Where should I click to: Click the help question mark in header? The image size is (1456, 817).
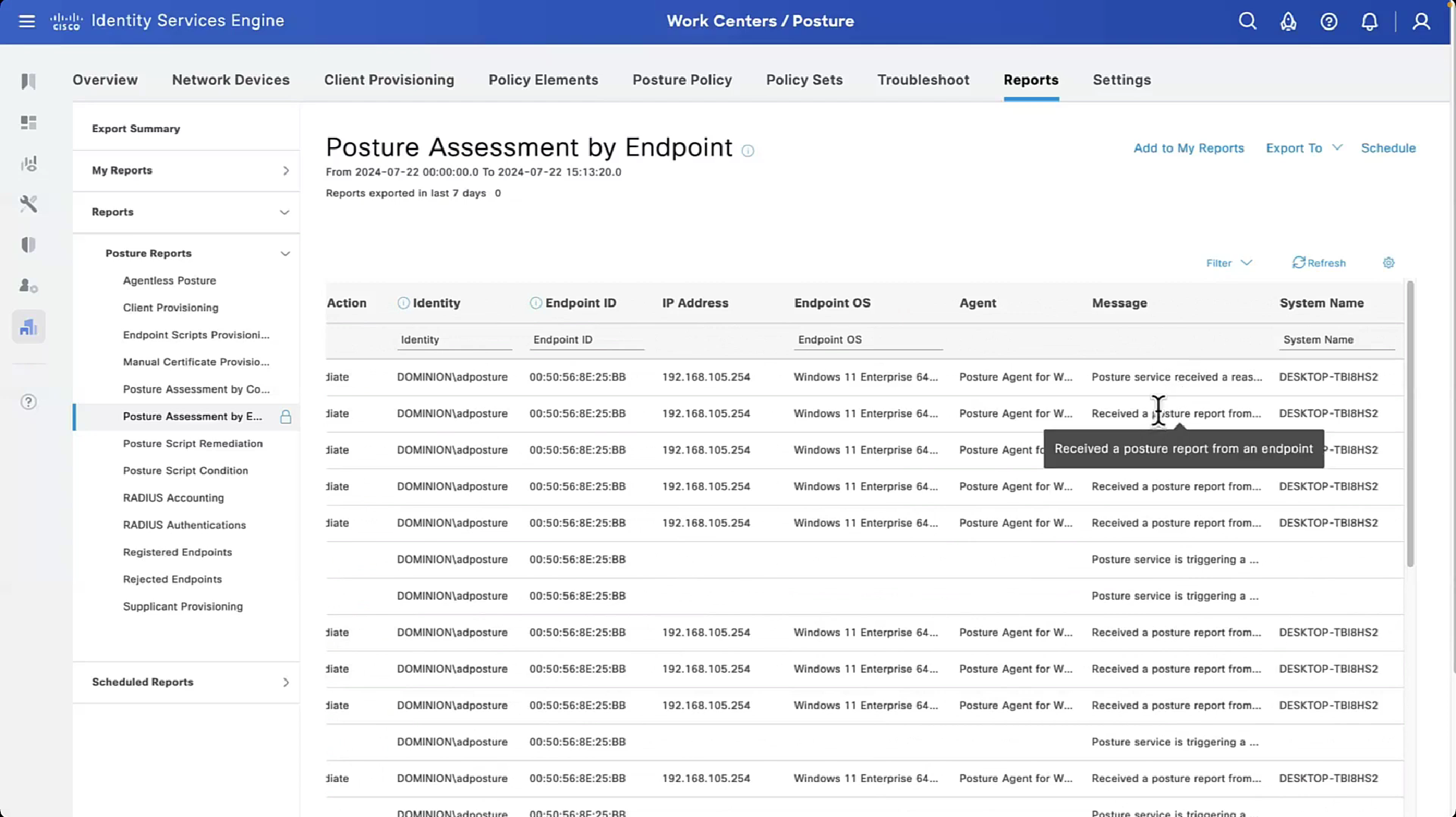(1328, 21)
